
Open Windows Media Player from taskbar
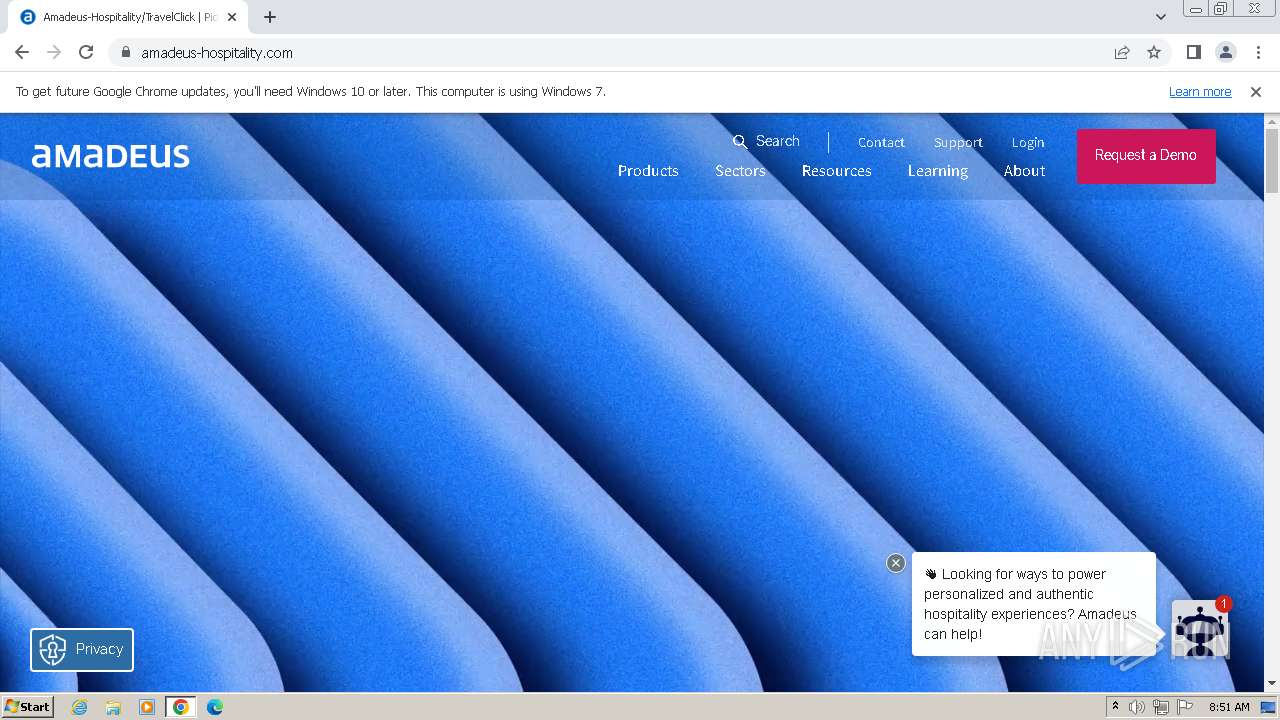point(147,707)
